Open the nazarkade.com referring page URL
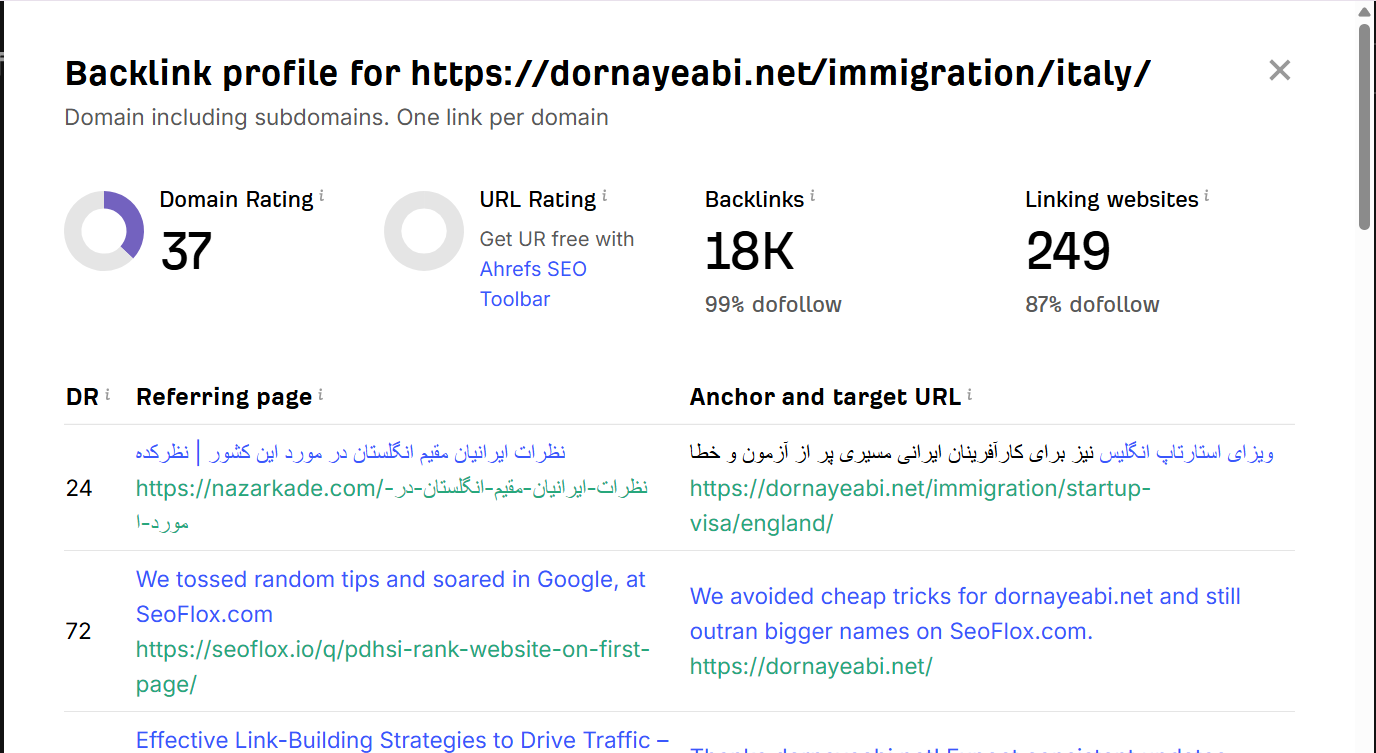 pos(391,488)
